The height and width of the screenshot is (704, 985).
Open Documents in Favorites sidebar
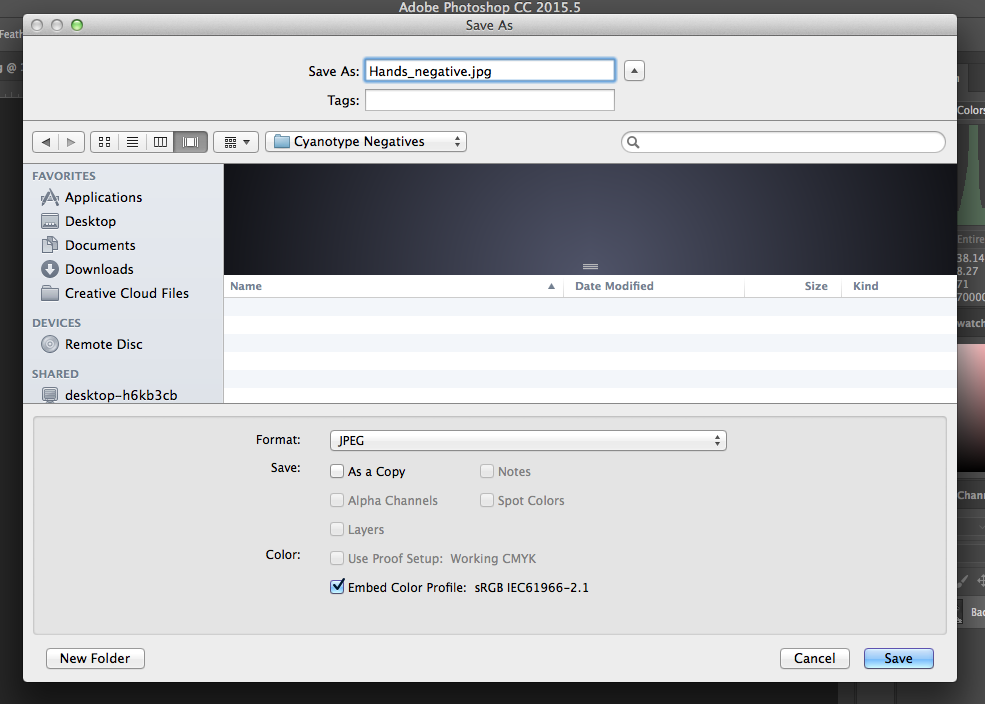point(88,245)
